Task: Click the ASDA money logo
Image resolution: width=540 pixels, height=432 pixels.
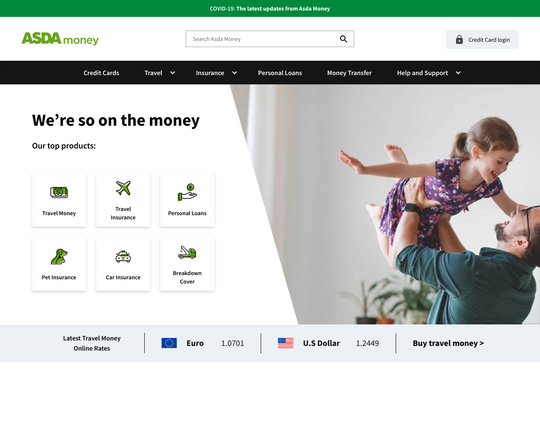Action: pos(60,39)
